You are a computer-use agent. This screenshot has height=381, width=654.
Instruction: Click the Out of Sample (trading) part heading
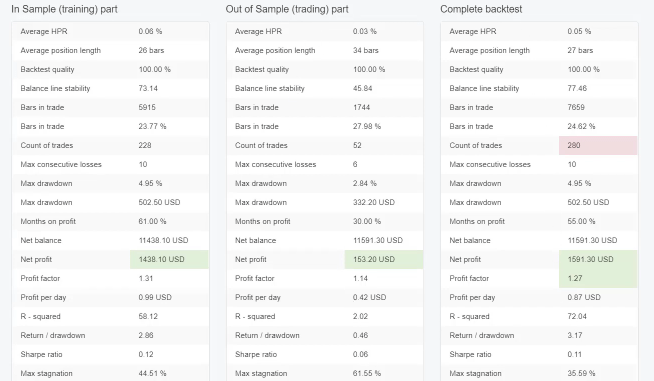[287, 9]
